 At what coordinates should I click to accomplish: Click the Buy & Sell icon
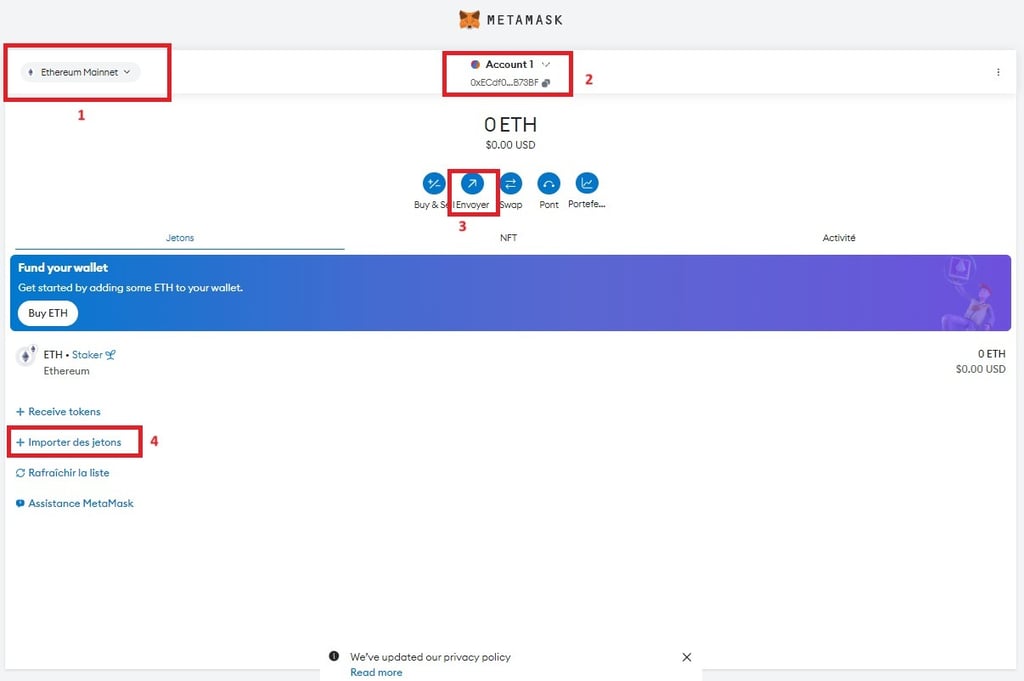click(434, 183)
